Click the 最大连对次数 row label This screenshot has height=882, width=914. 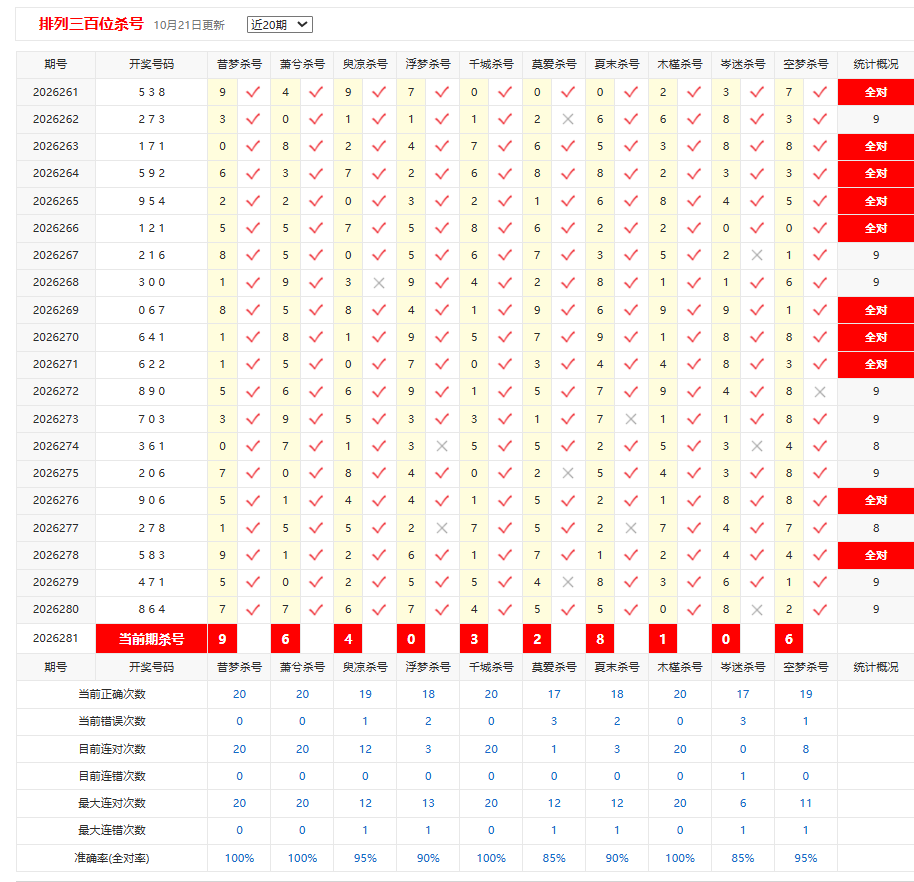(112, 803)
